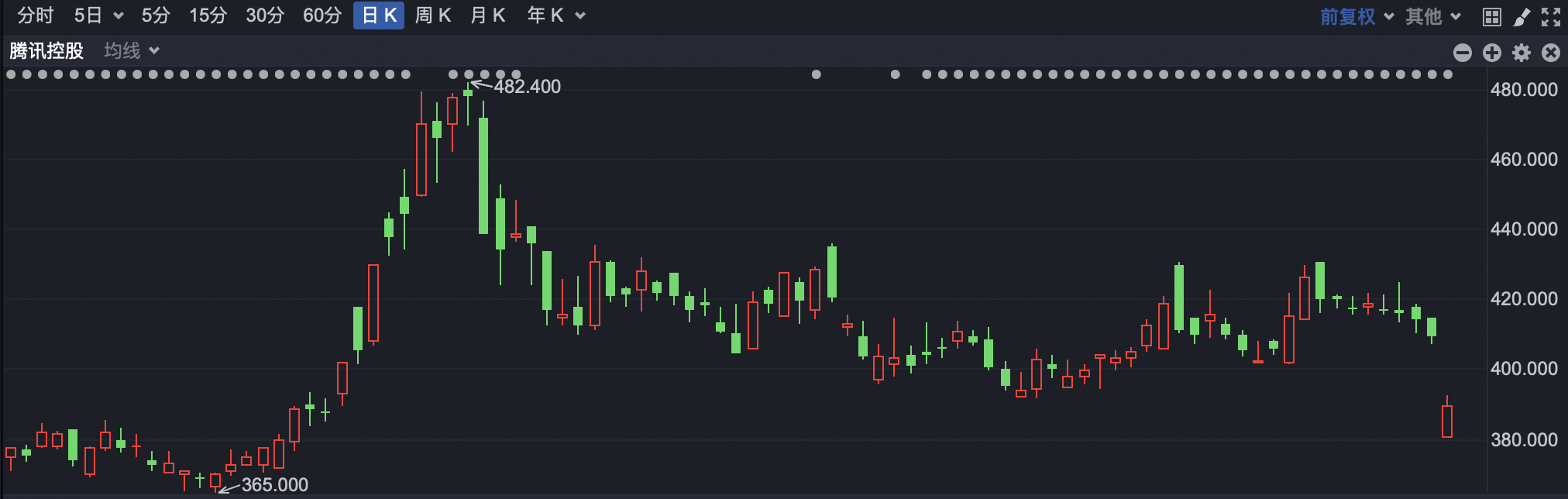Select the drawing brush tool
Screen dimensions: 1568x499
(x=1522, y=17)
